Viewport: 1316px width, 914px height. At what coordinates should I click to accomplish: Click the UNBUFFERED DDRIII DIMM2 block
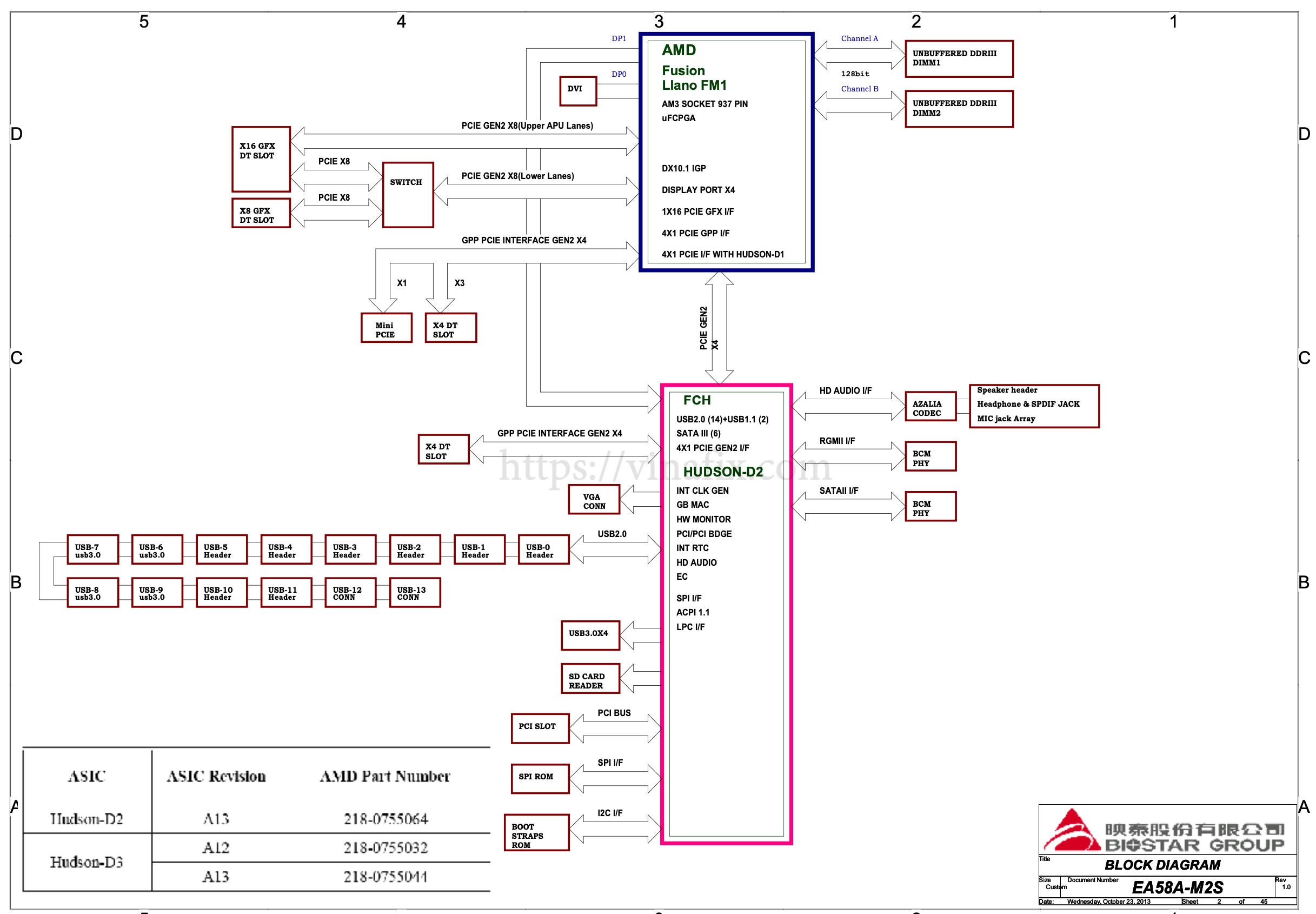(x=958, y=109)
